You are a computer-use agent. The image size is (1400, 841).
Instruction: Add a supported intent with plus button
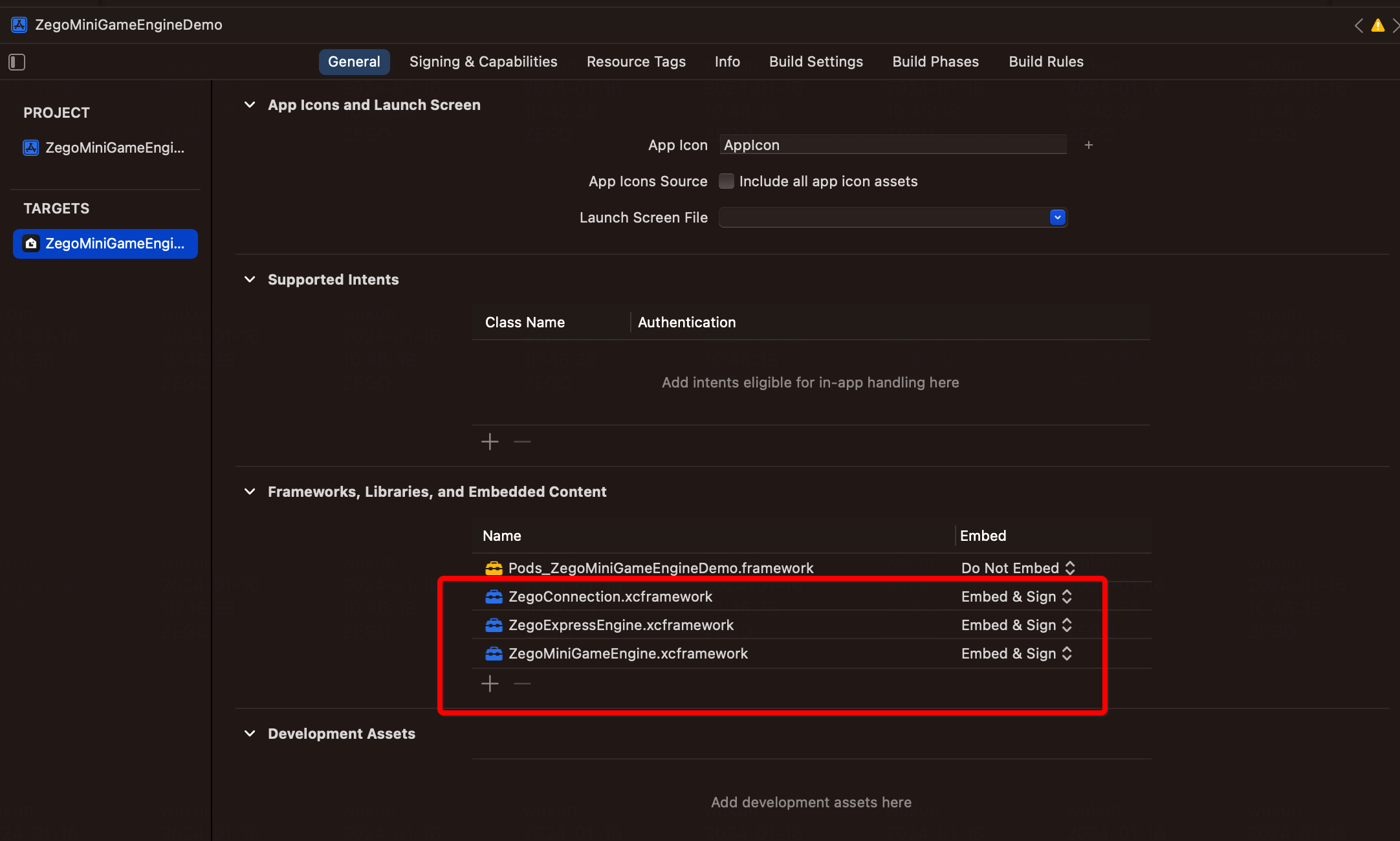click(490, 442)
